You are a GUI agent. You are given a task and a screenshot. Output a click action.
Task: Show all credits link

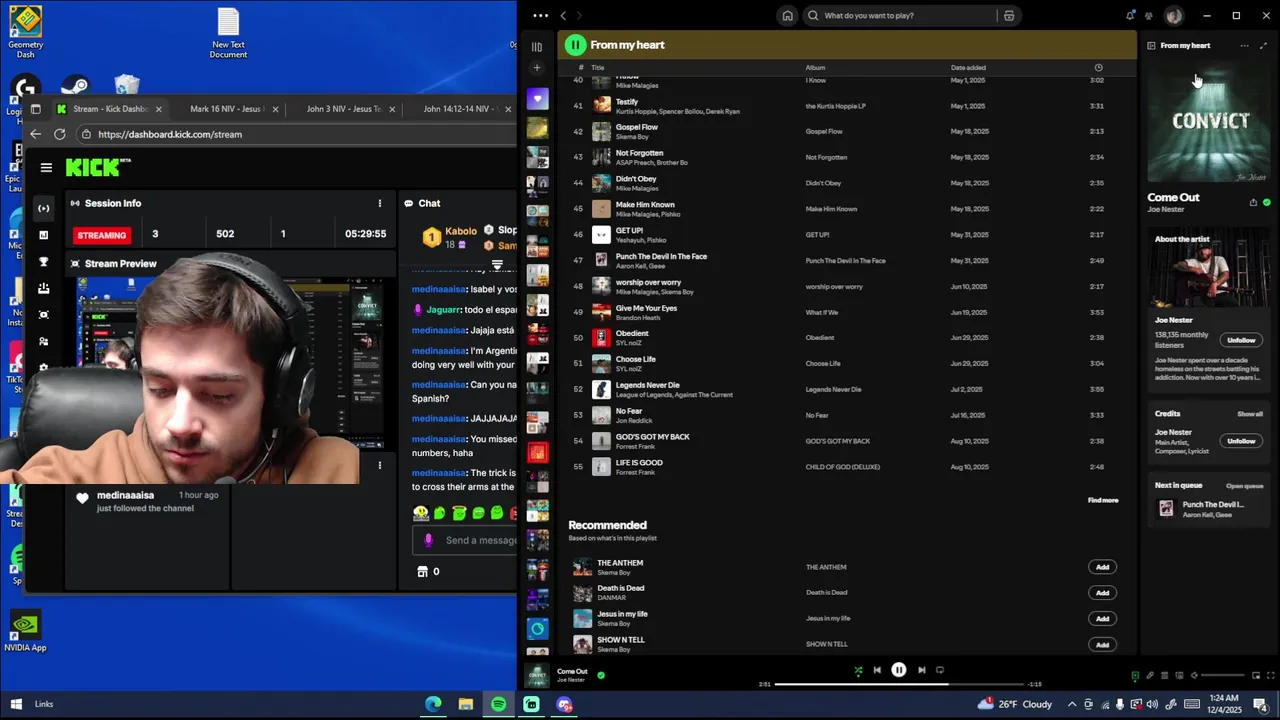pyautogui.click(x=1250, y=414)
